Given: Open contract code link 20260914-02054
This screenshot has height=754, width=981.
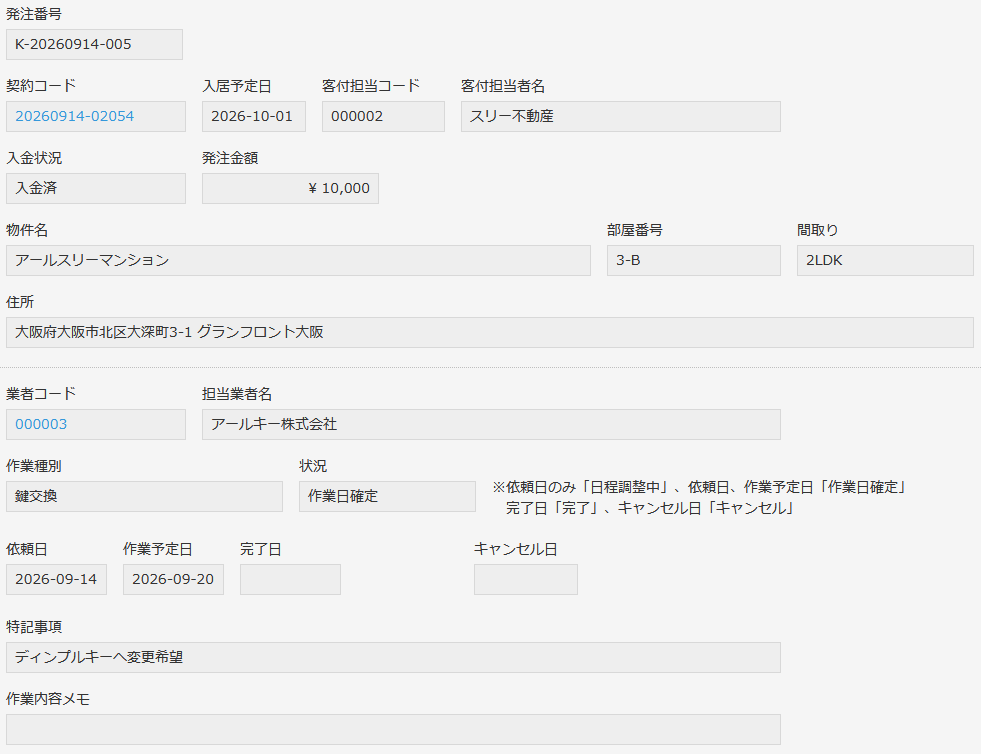Looking at the screenshot, I should [x=74, y=116].
